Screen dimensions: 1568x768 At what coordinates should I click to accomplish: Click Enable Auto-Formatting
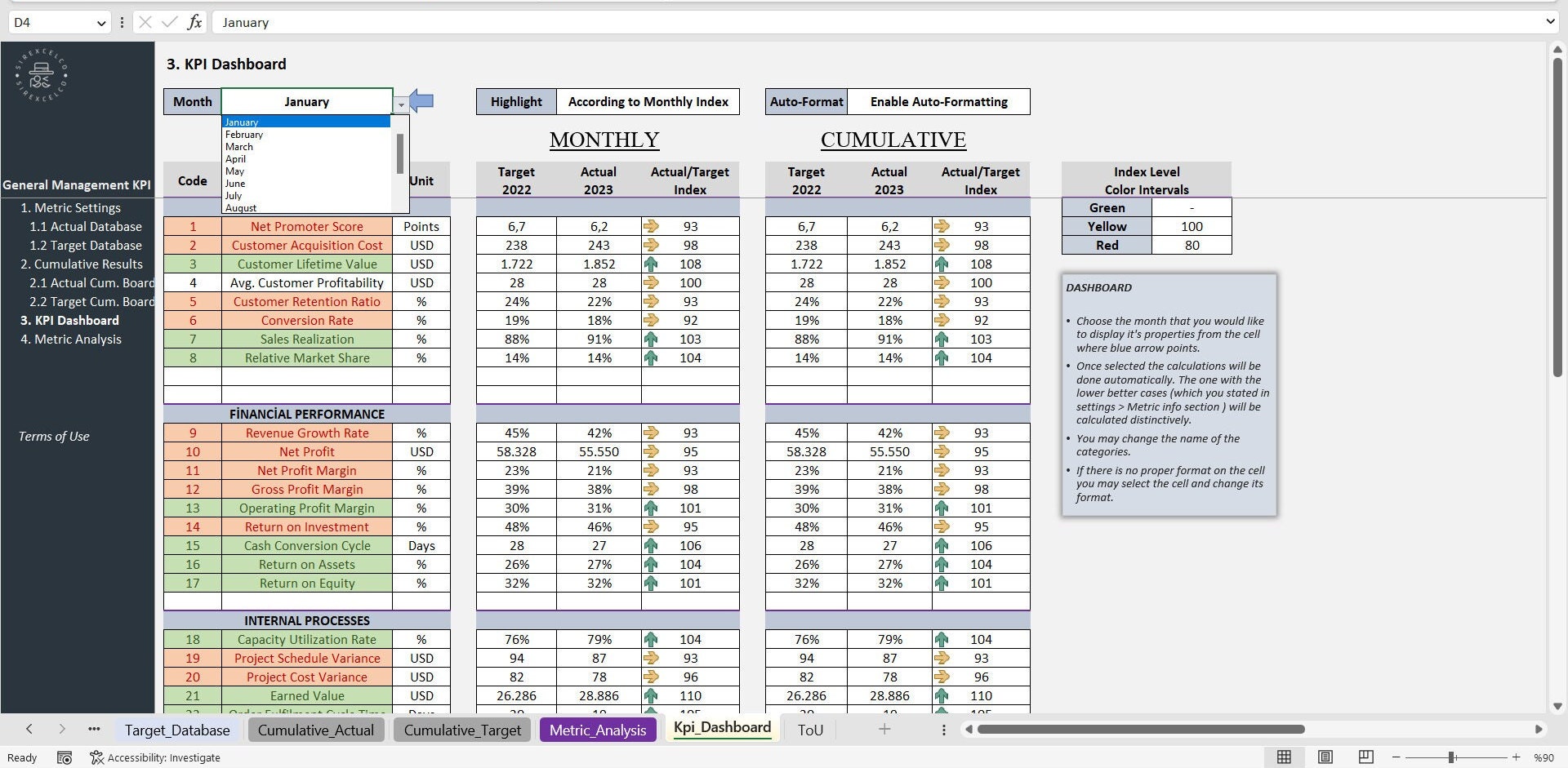(x=938, y=101)
